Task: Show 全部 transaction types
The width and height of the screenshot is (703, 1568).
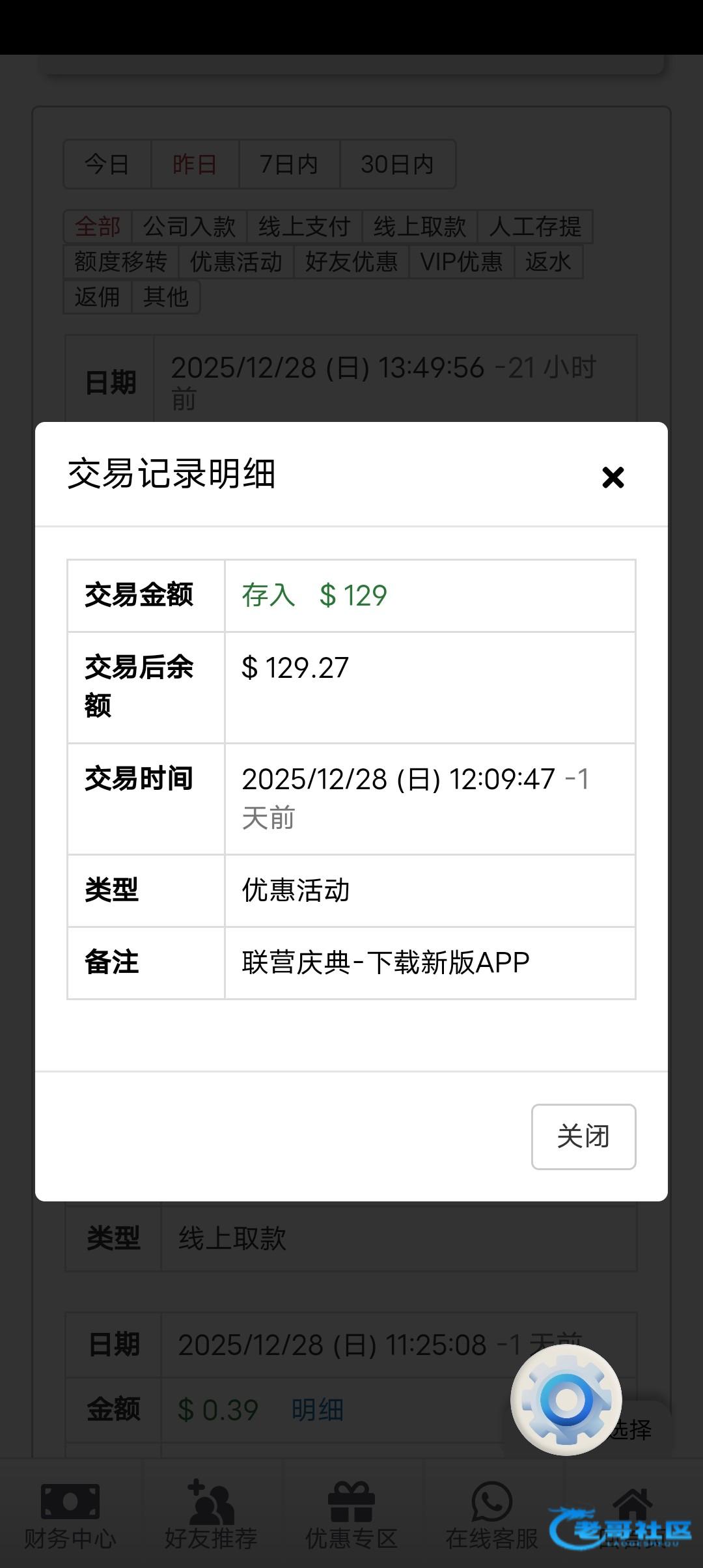Action: (98, 227)
